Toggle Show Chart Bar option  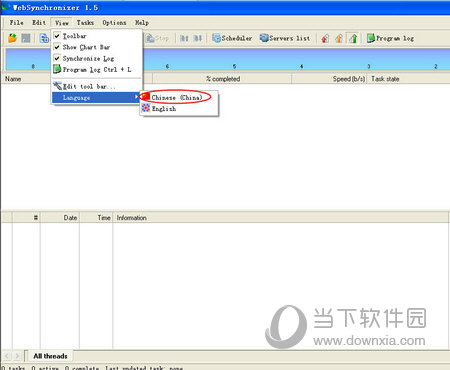tap(97, 47)
